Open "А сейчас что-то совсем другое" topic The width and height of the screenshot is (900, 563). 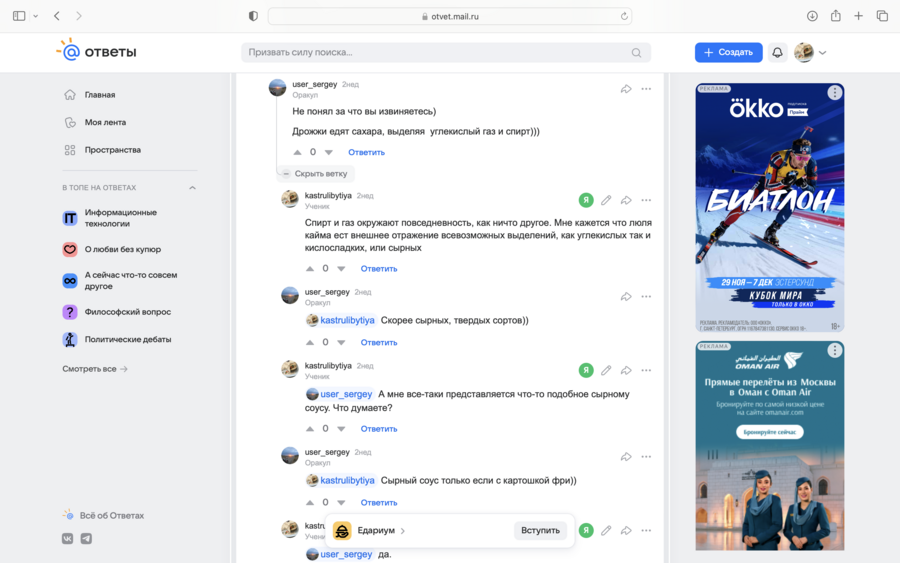click(x=131, y=281)
